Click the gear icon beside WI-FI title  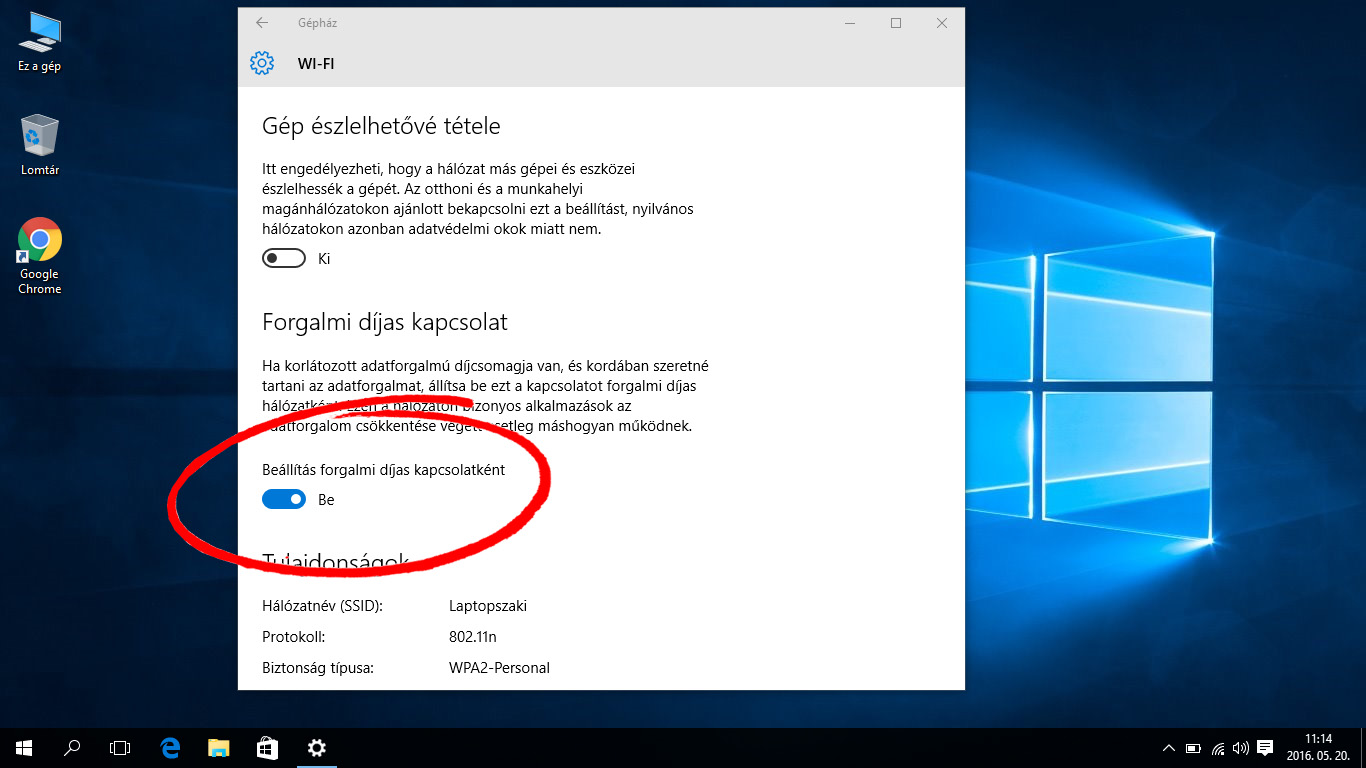262,64
